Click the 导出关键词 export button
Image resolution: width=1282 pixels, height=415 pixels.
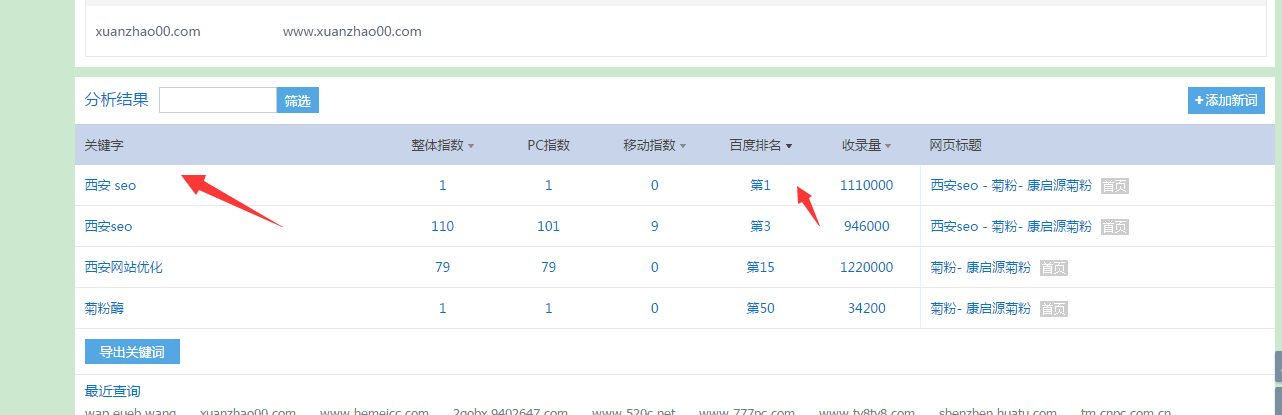pos(132,352)
